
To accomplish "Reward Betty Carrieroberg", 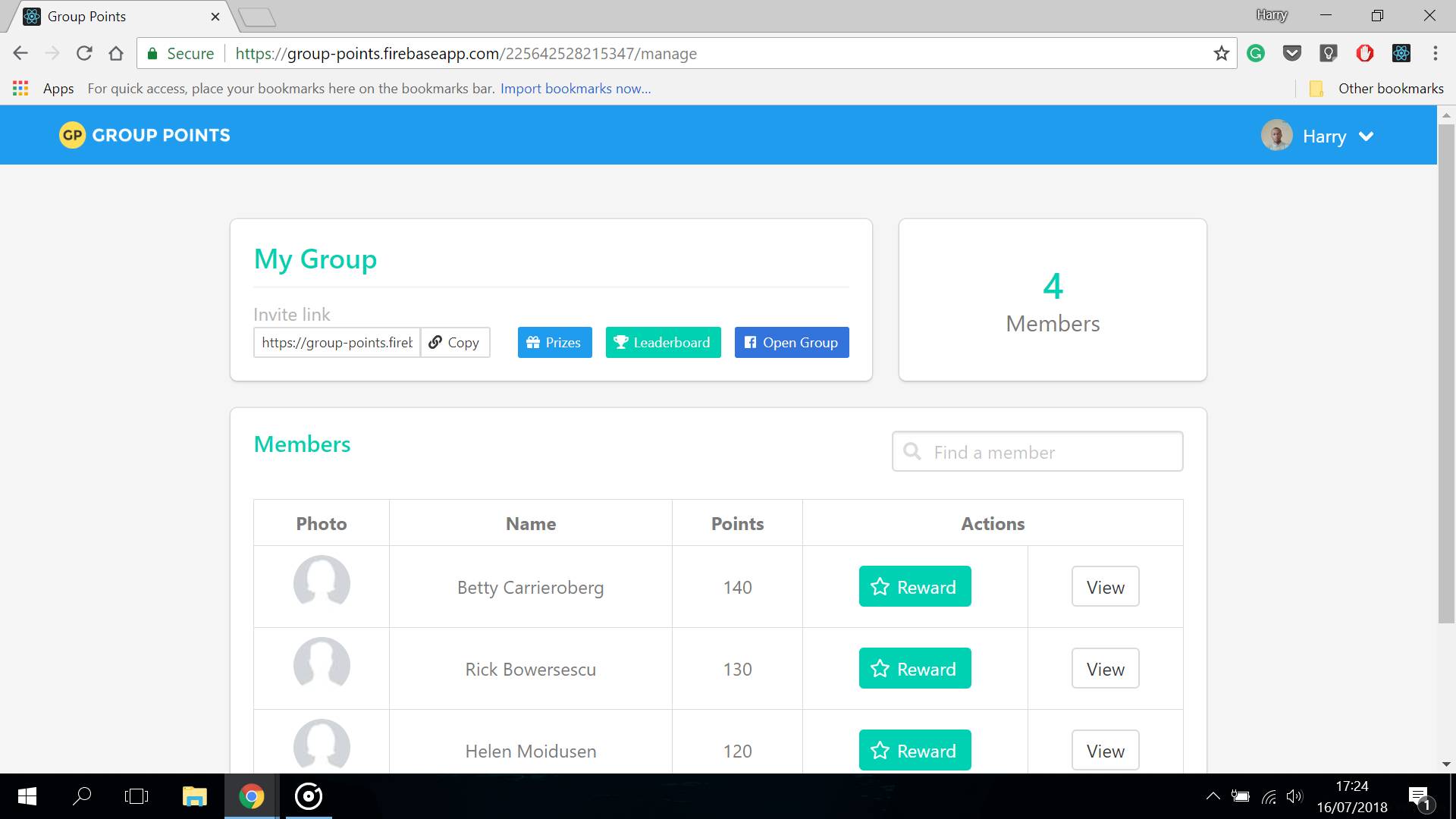I will pyautogui.click(x=915, y=587).
